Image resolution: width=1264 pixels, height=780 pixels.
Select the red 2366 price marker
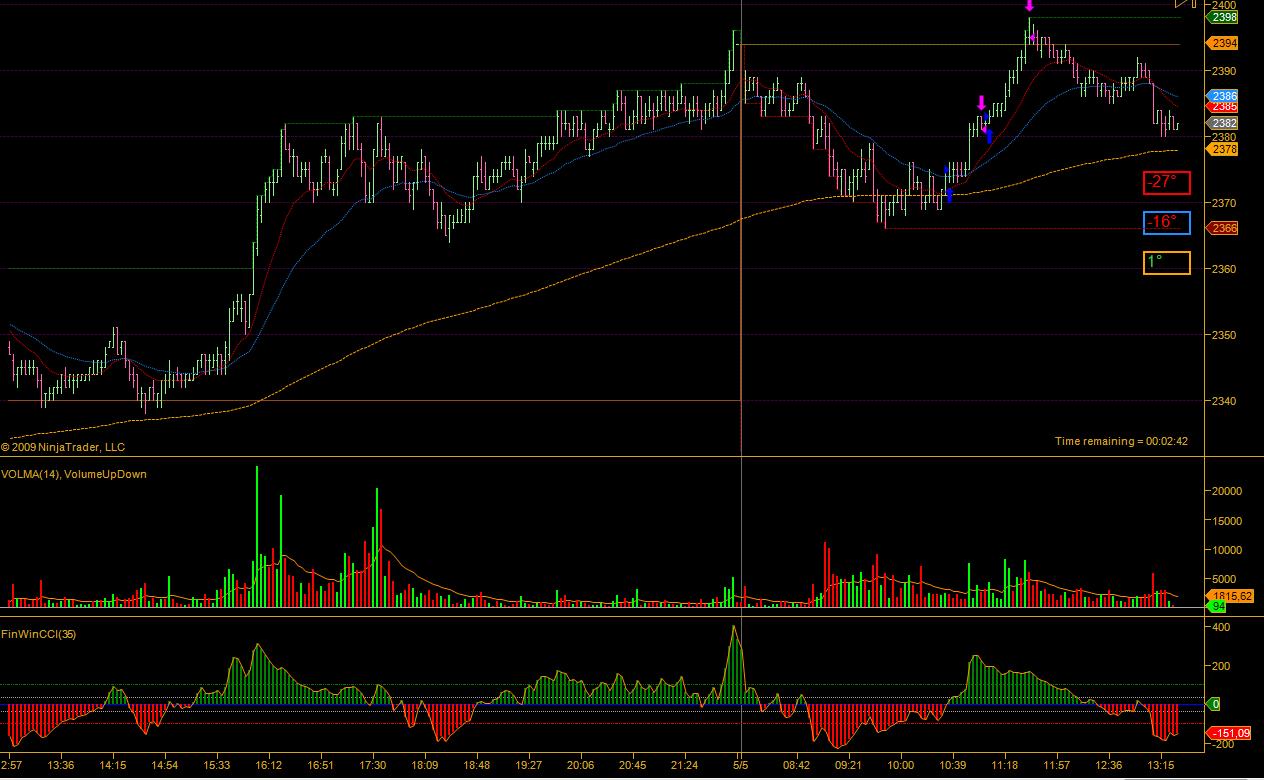pos(1224,228)
